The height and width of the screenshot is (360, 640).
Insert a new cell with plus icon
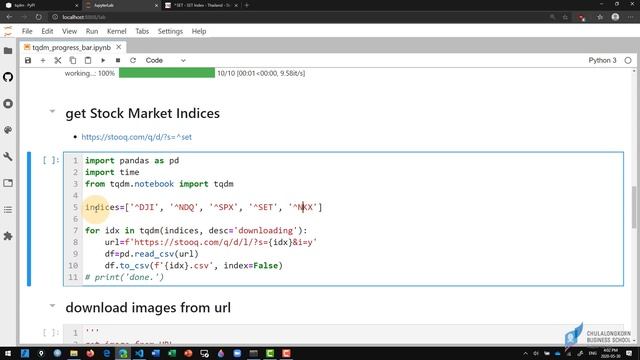(x=43, y=60)
